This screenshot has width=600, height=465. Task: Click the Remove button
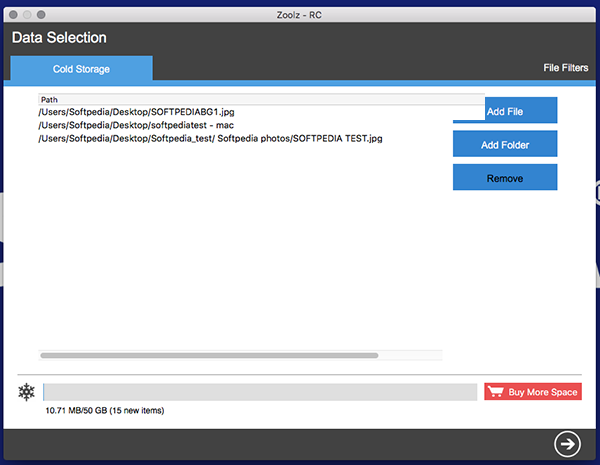pos(505,177)
